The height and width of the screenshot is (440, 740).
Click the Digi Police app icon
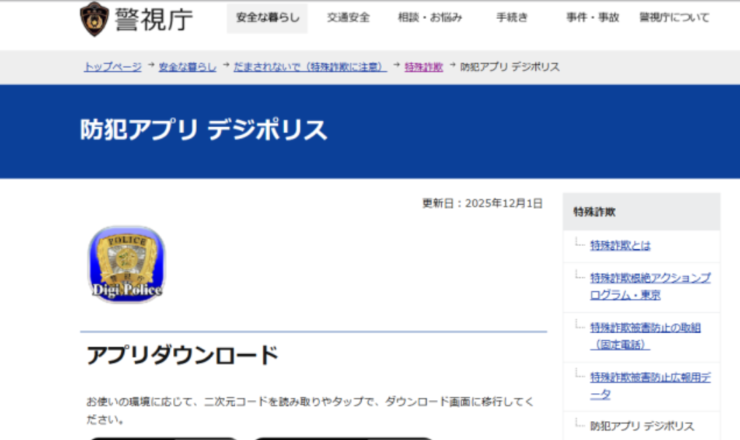coord(126,264)
